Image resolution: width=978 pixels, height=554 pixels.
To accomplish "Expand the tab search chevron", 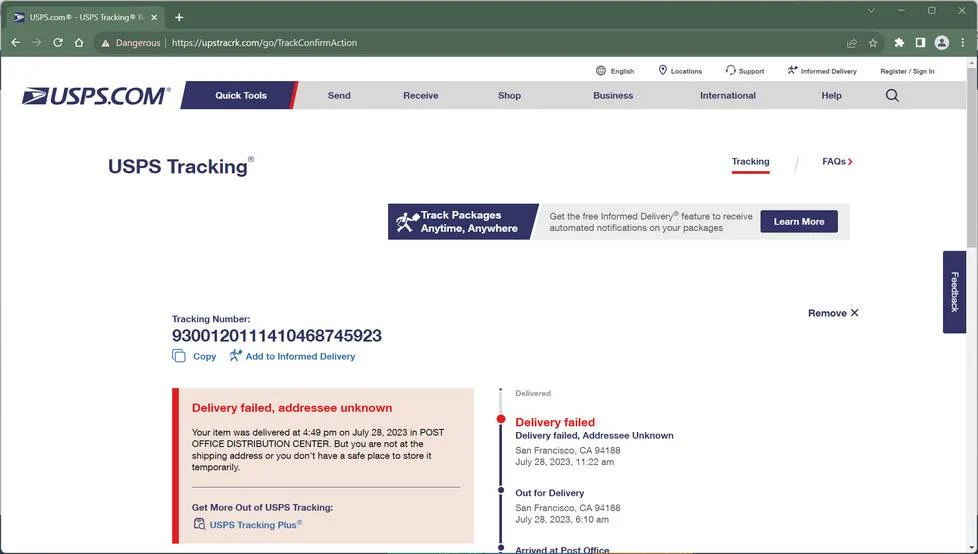I will 871,11.
